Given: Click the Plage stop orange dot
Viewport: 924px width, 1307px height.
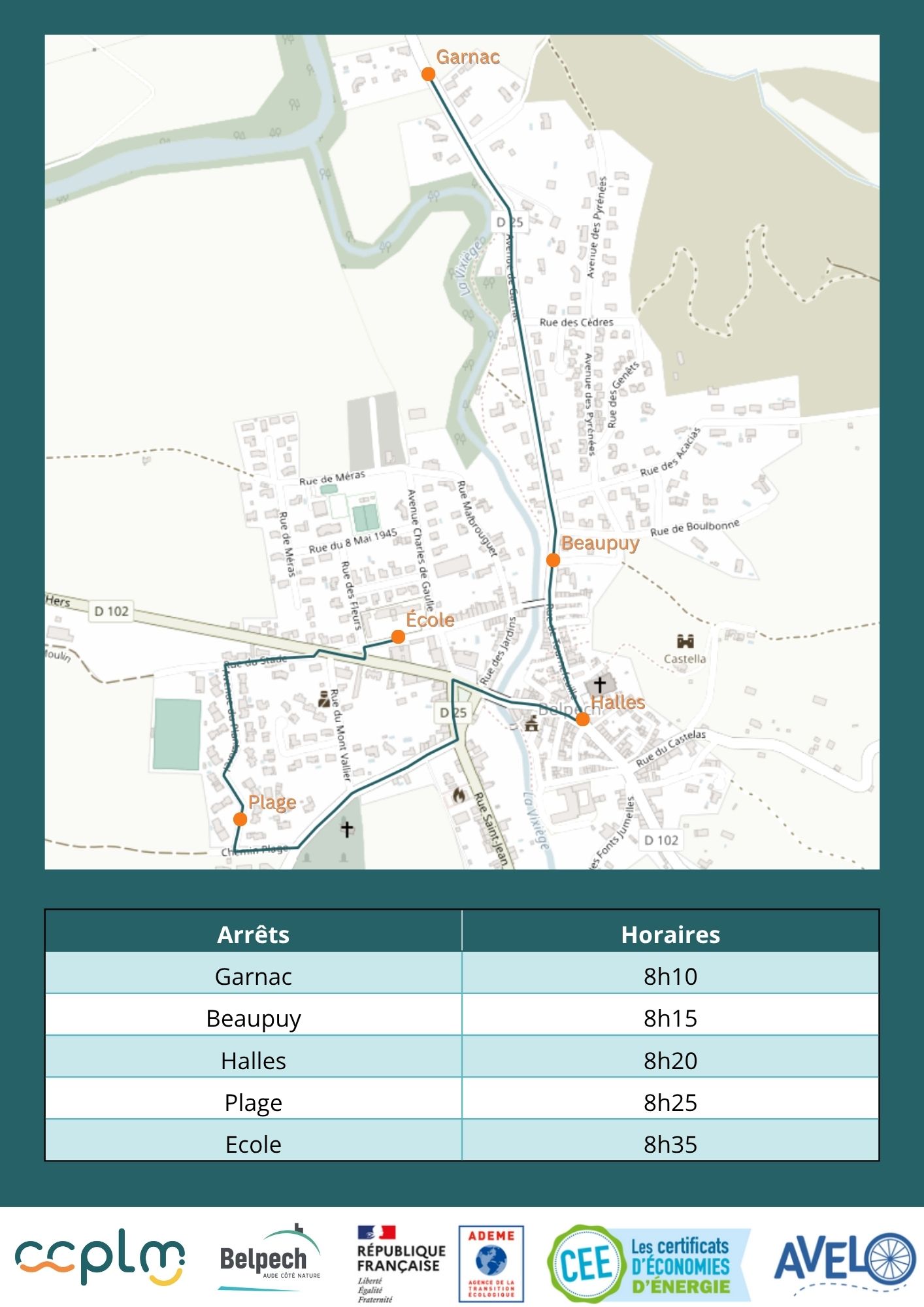Looking at the screenshot, I should point(240,819).
